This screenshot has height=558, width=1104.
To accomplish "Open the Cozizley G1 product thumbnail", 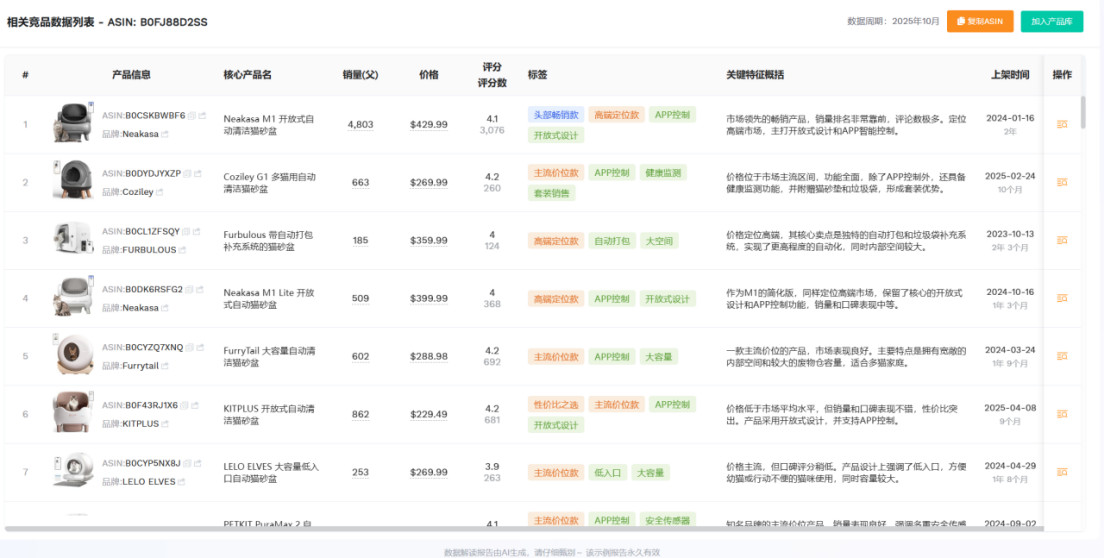I will (72, 182).
